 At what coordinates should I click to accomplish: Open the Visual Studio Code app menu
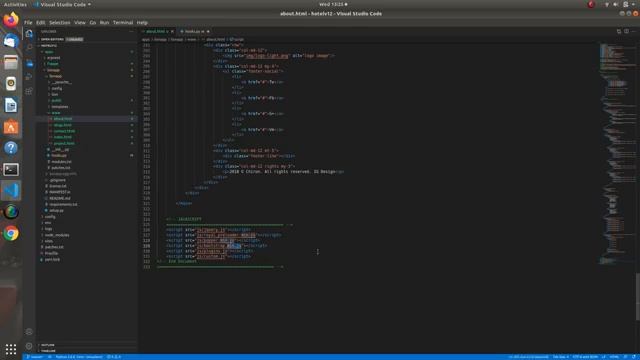point(62,4)
